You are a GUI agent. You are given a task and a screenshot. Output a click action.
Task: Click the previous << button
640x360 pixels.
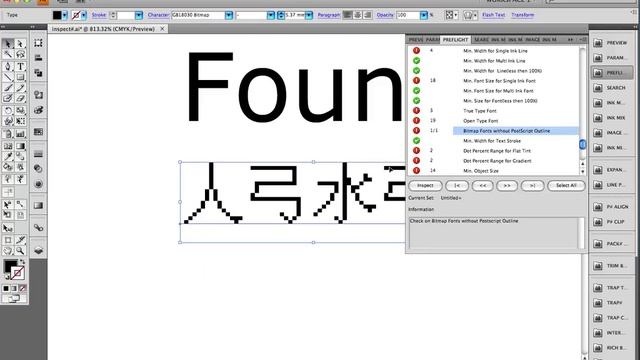(x=482, y=185)
